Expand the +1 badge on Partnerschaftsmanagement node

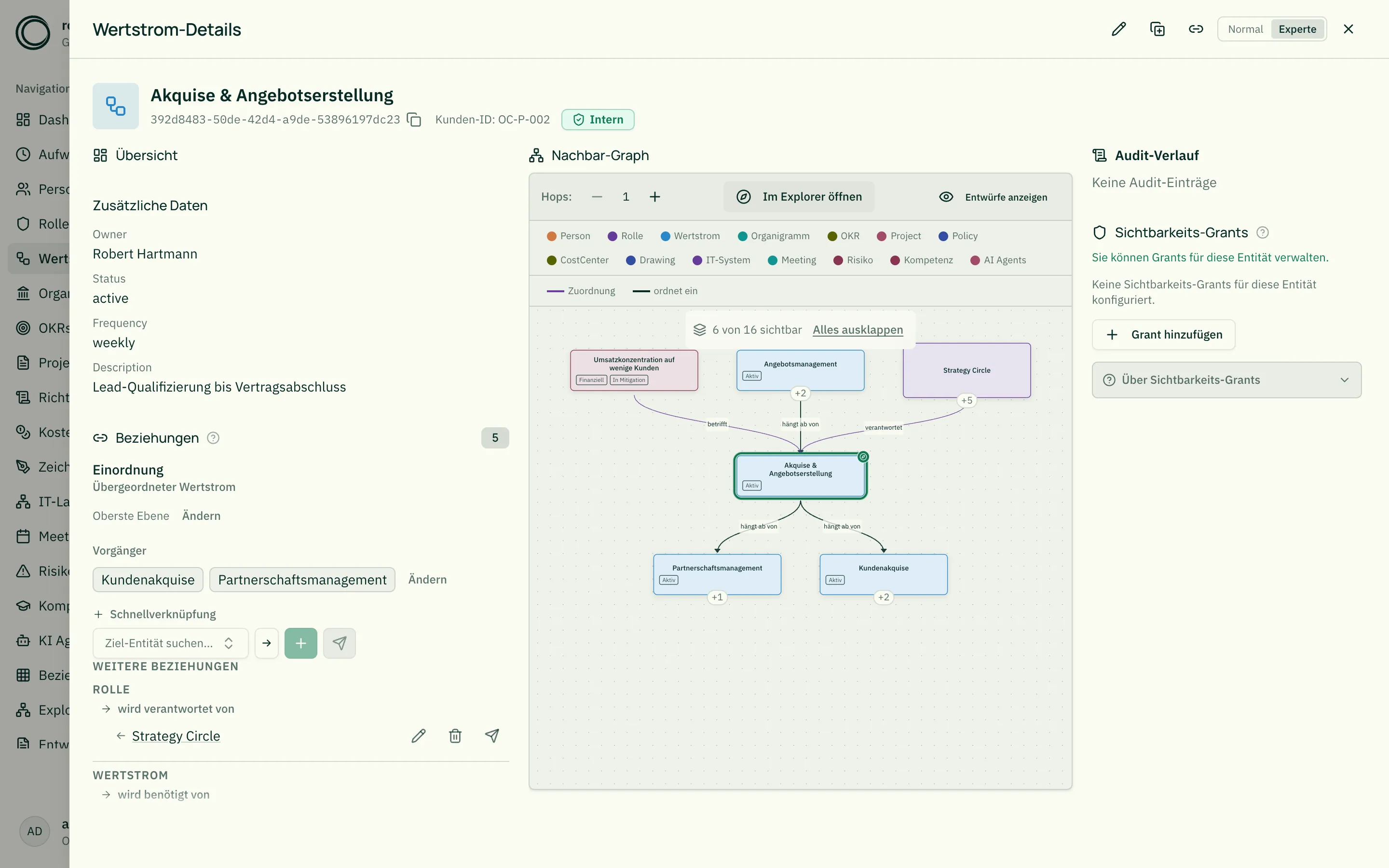tap(717, 597)
